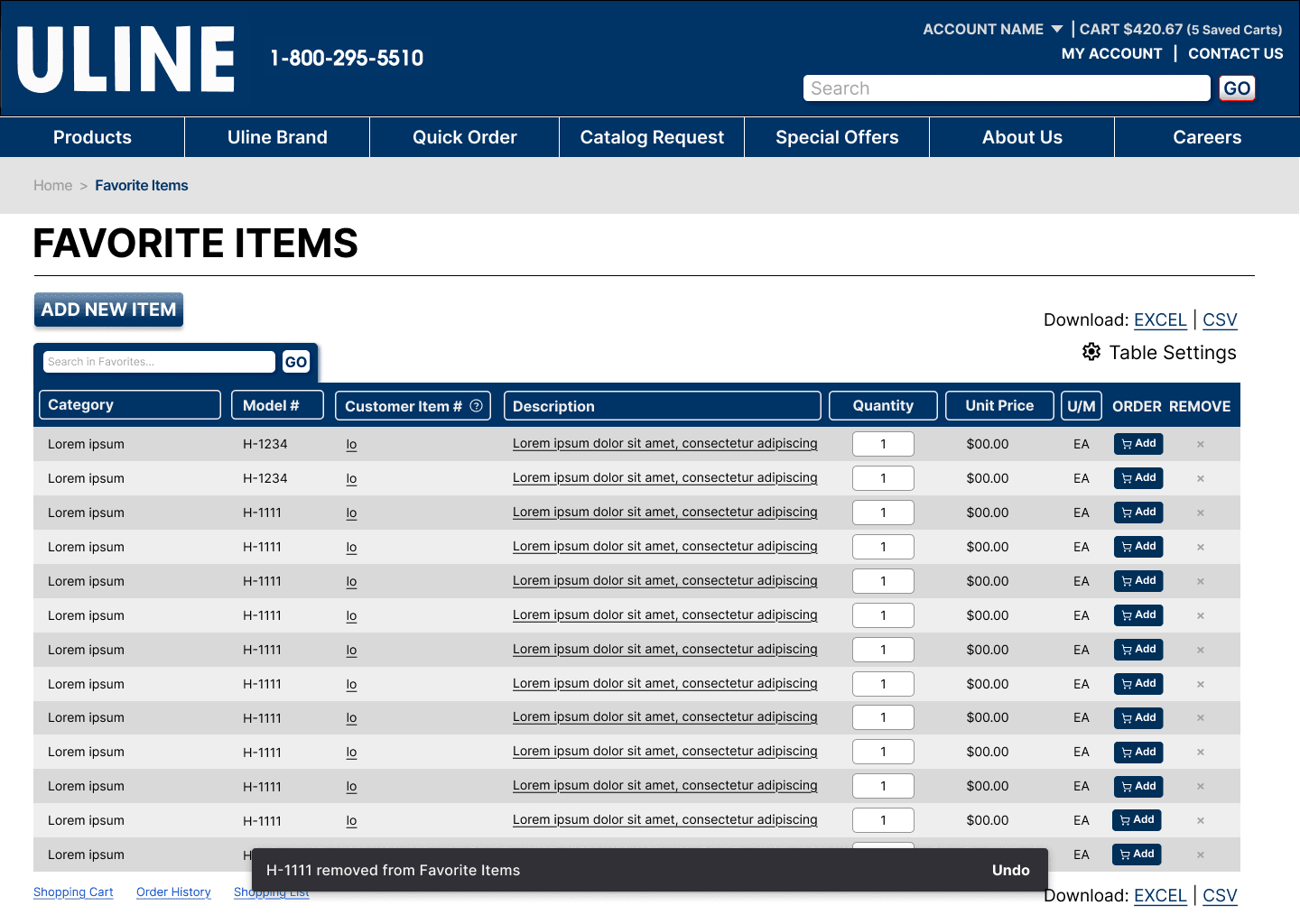Go to the Home breadcrumb link
1300x924 pixels.
click(52, 185)
